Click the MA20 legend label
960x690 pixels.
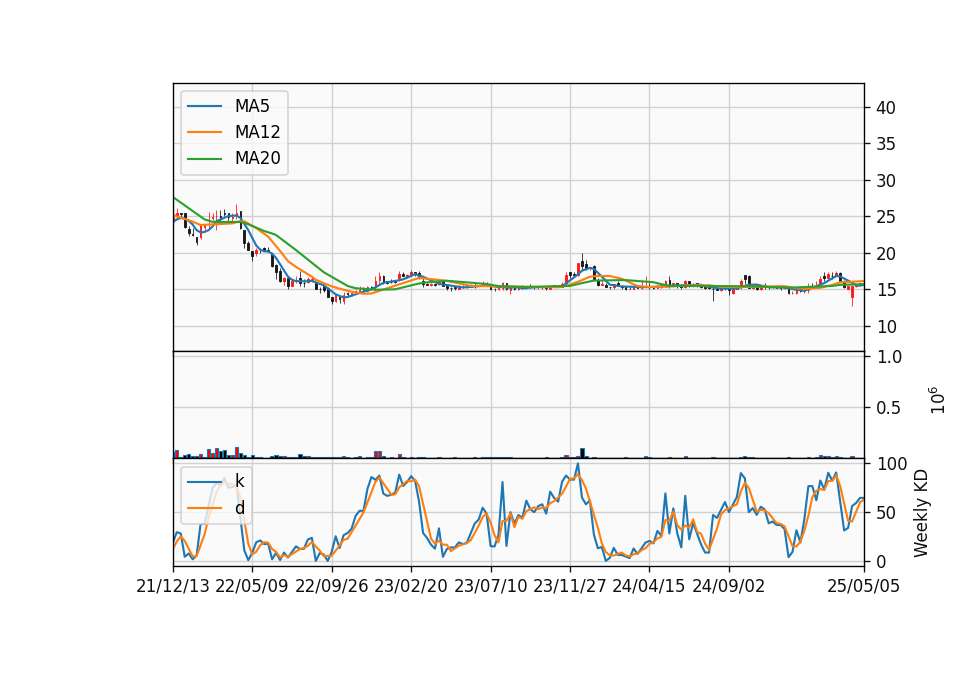pos(257,158)
